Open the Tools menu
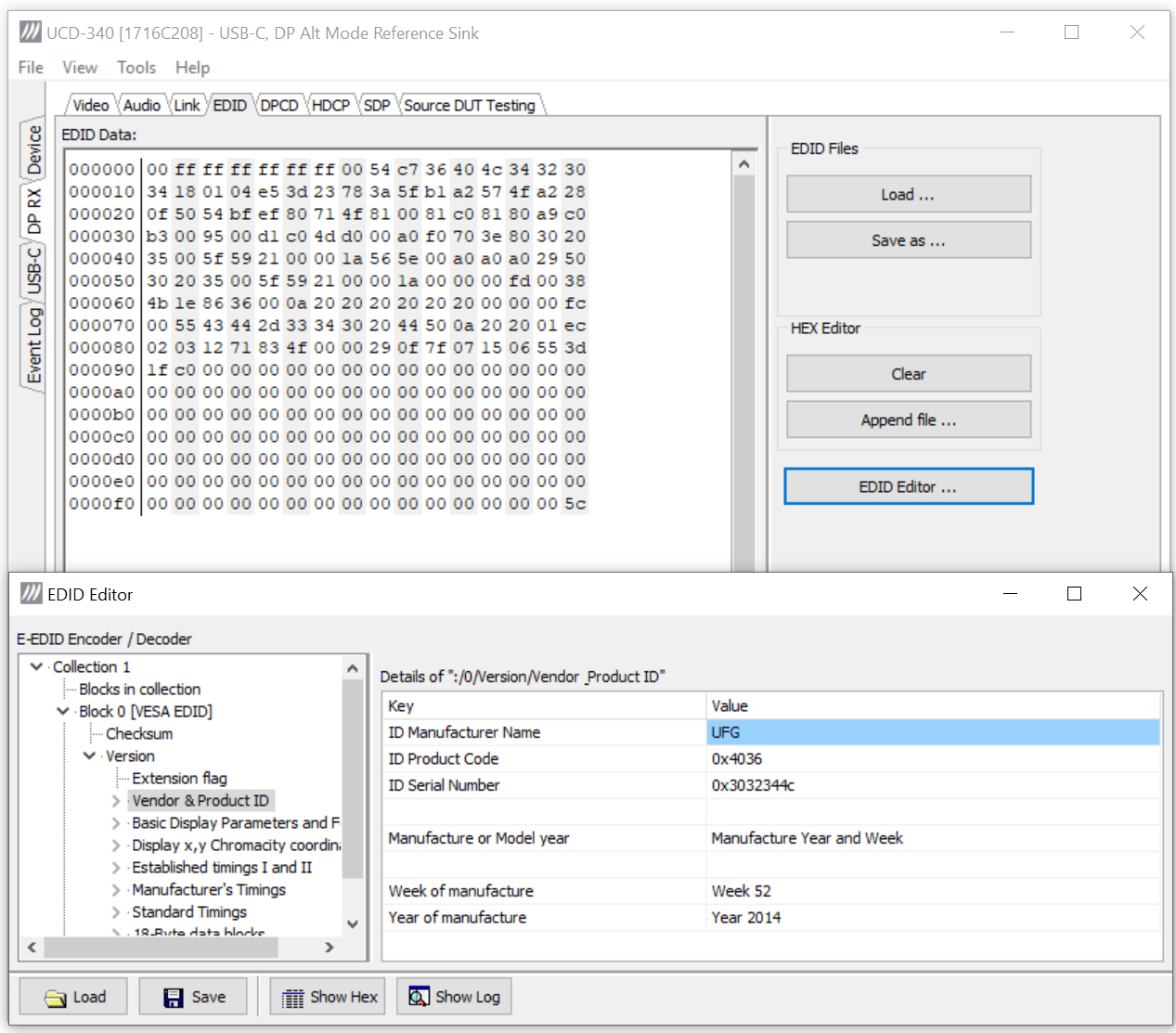 [136, 67]
